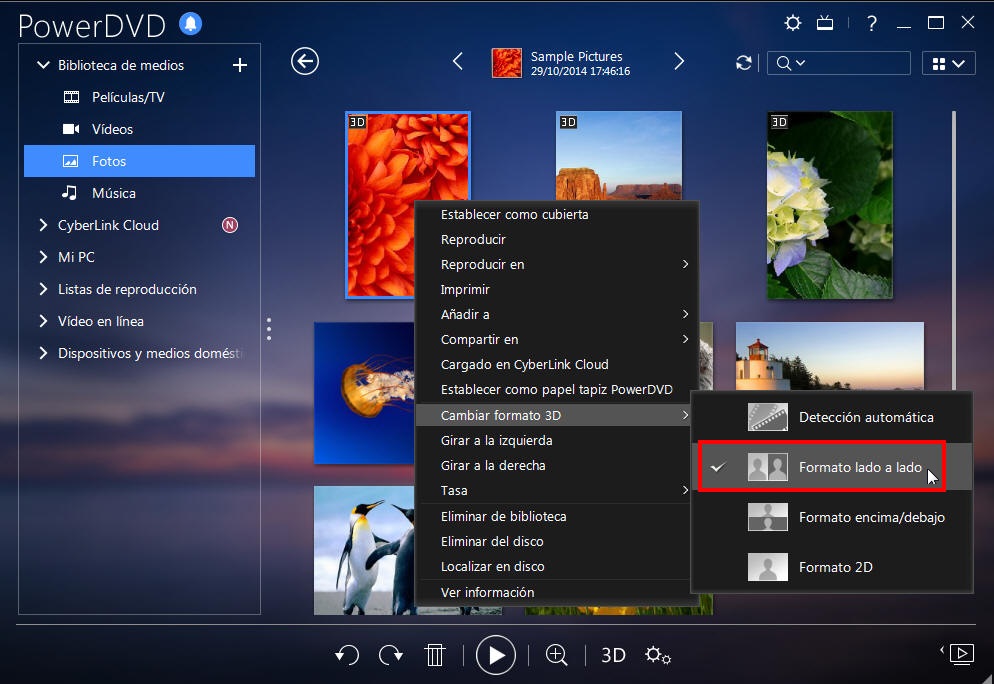Choose Girar a la izquierda
Viewport: 994px width, 684px height.
click(553, 441)
